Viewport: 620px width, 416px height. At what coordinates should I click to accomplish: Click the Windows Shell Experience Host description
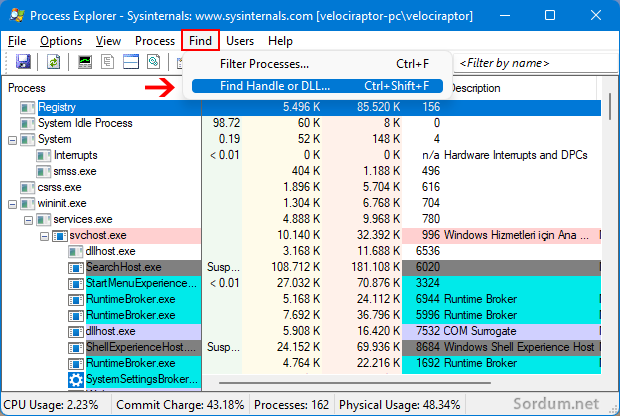[x=519, y=348]
